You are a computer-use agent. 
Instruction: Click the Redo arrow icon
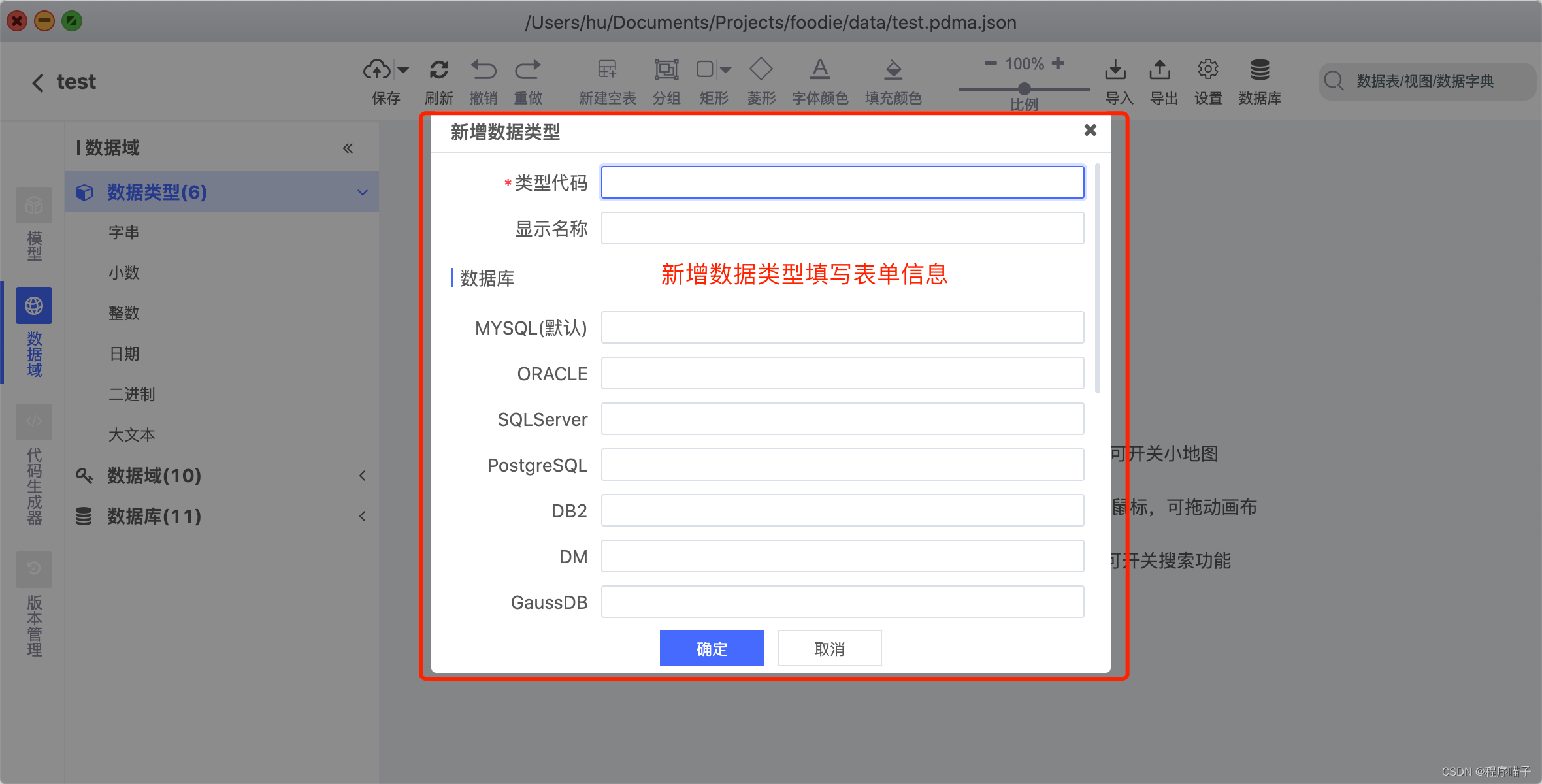(x=528, y=69)
